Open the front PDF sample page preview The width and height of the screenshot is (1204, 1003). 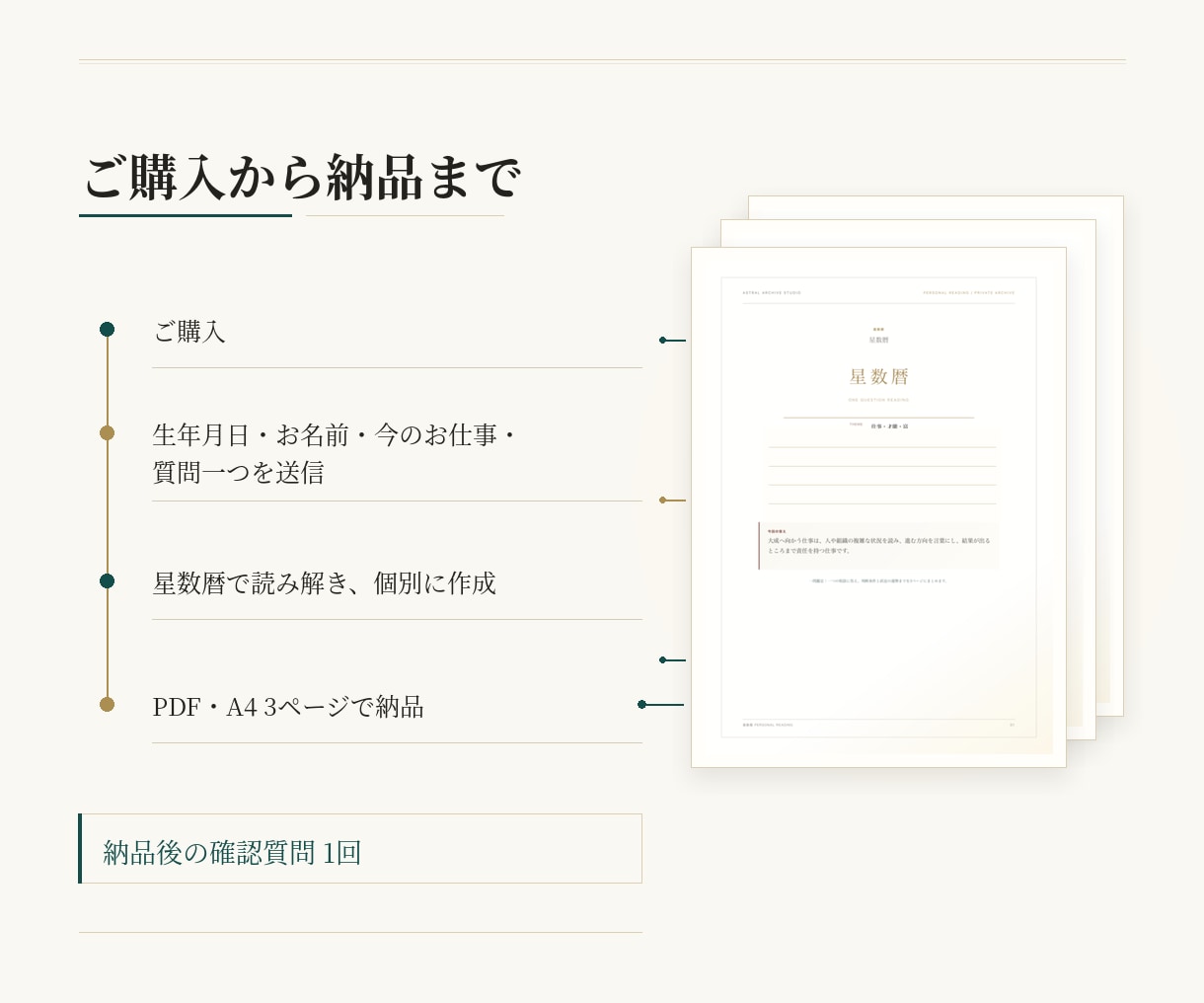point(878,507)
